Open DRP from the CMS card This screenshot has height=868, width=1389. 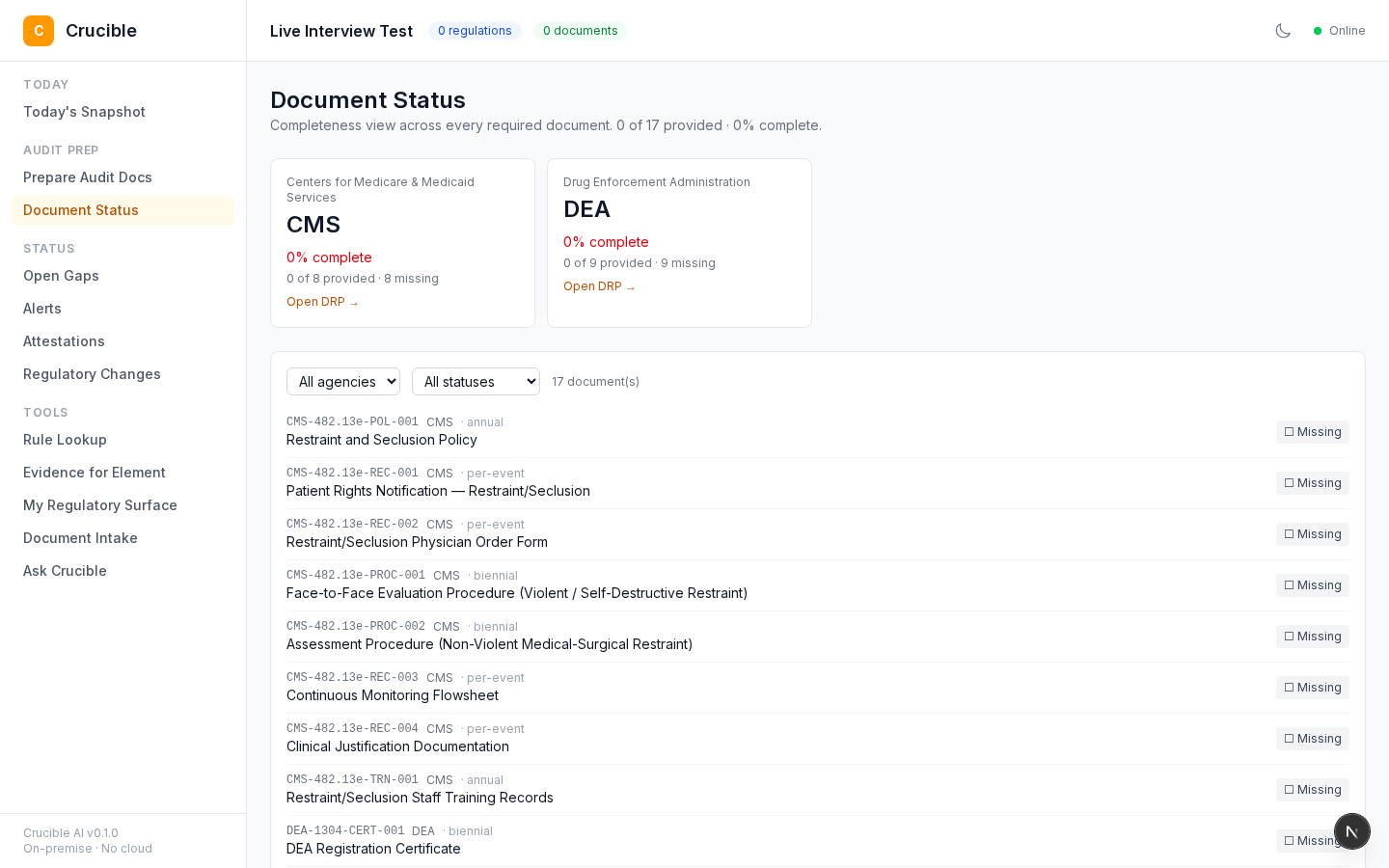point(322,302)
